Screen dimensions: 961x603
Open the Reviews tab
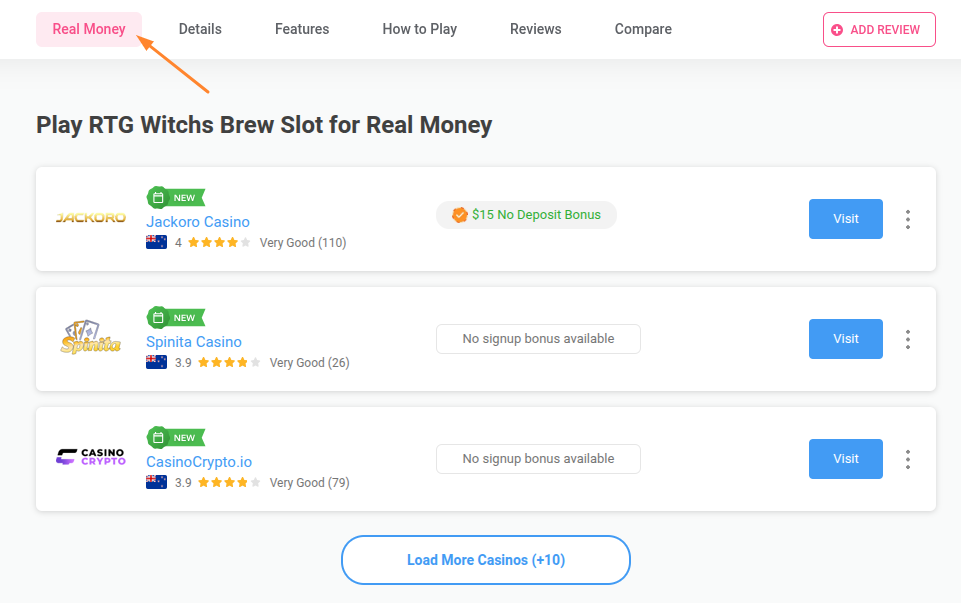pyautogui.click(x=536, y=29)
